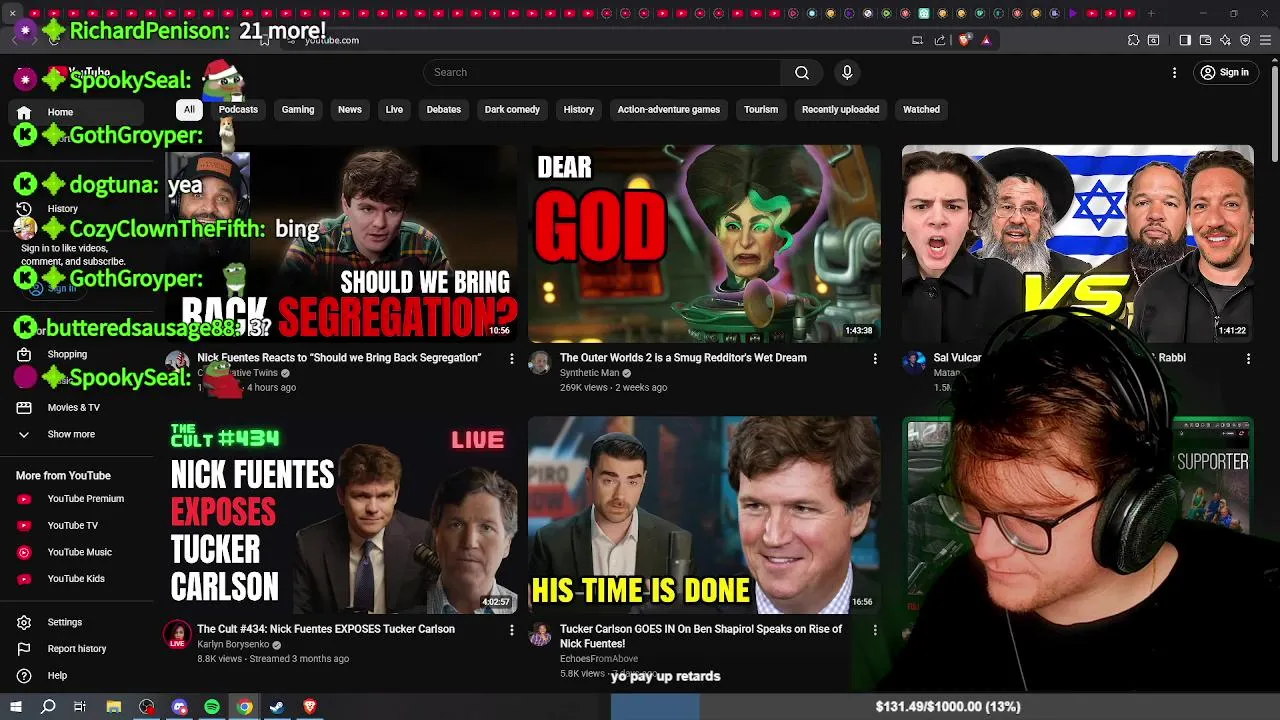Open the Brave VPN shield icon
Screen dimensions: 1280x720
1246,40
